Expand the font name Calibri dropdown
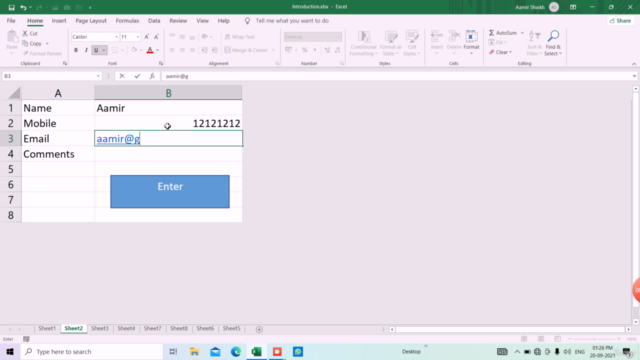 [x=116, y=37]
